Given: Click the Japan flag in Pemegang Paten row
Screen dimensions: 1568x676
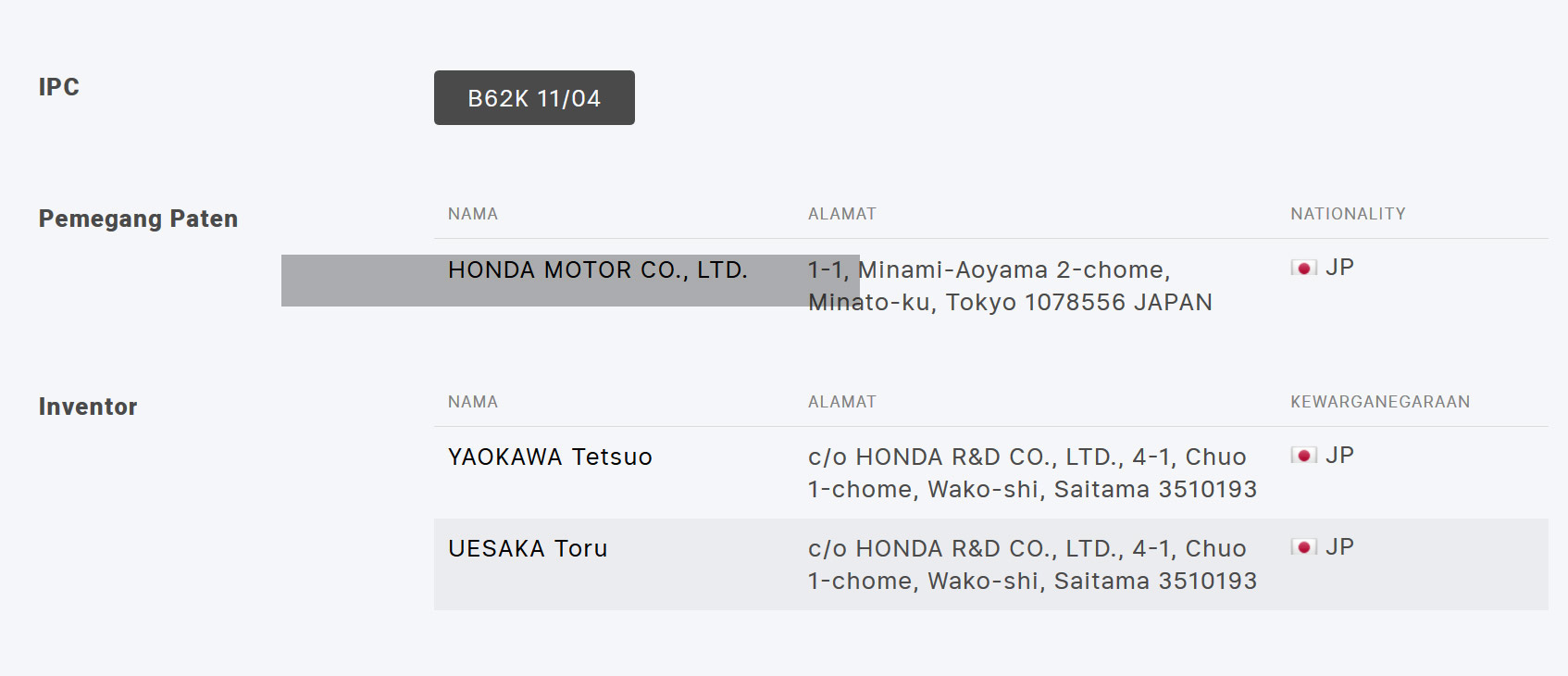Looking at the screenshot, I should pyautogui.click(x=1304, y=268).
